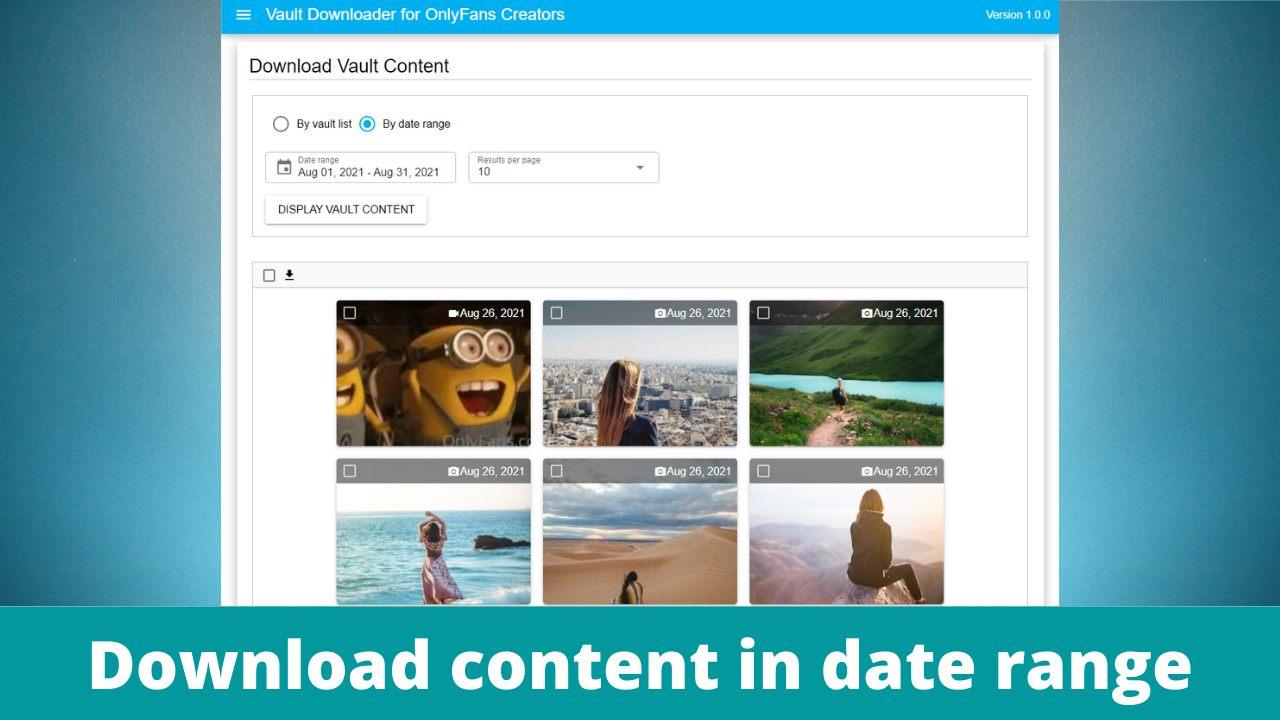Open the Results per page dropdown
The width and height of the screenshot is (1280, 720).
[563, 167]
